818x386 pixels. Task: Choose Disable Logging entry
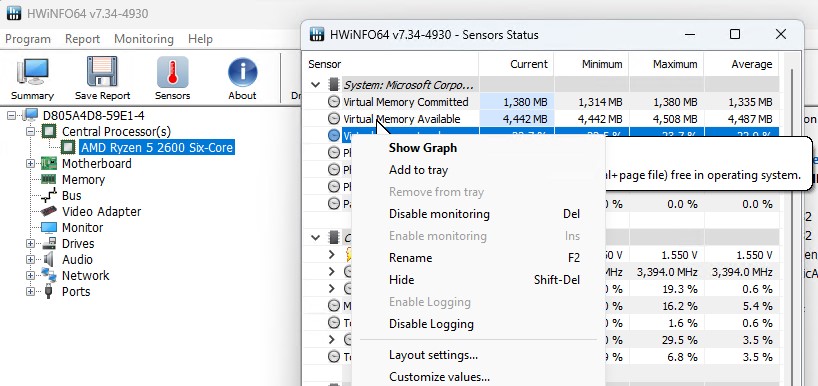(431, 324)
